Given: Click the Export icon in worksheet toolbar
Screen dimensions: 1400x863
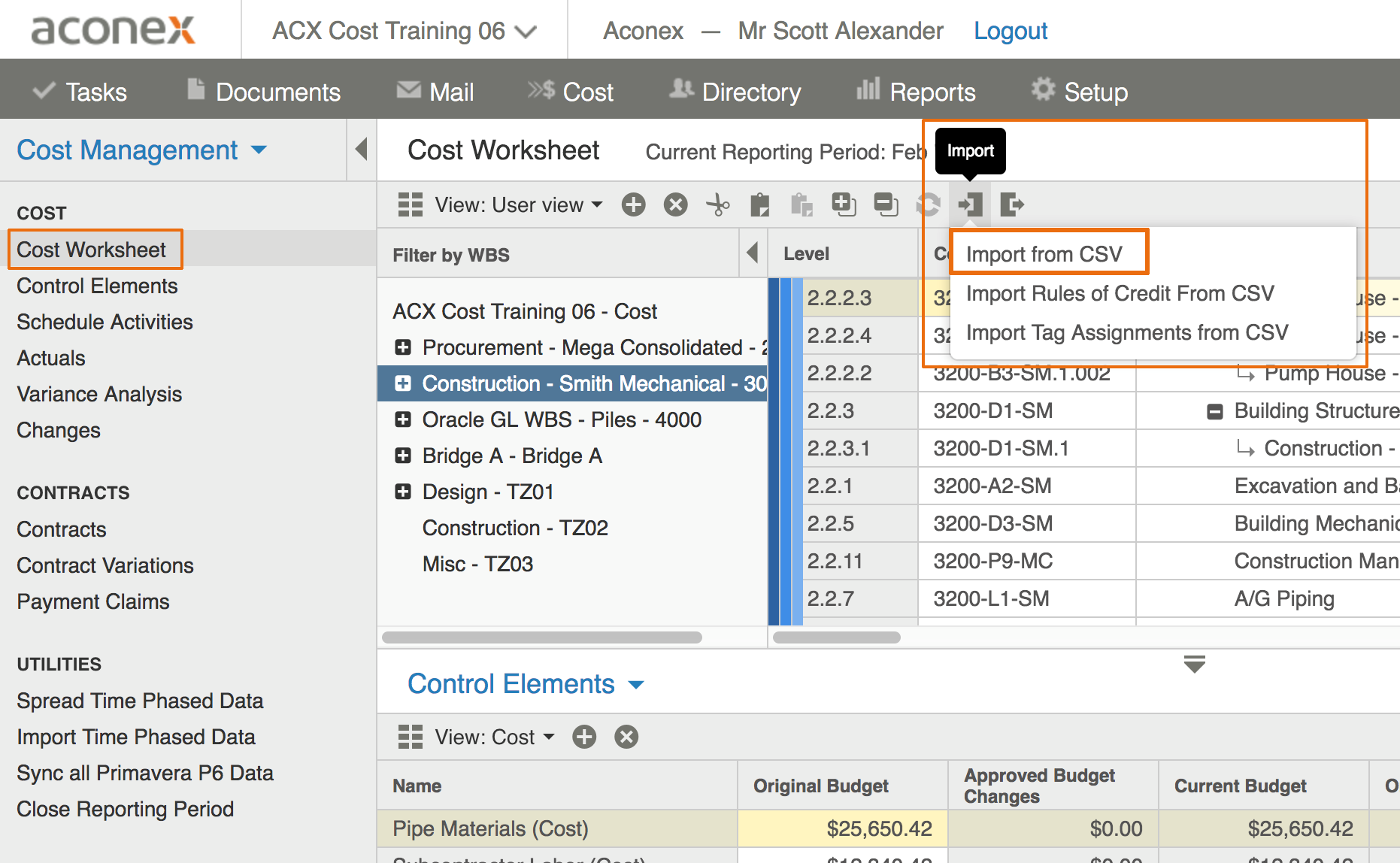Looking at the screenshot, I should 1012,204.
